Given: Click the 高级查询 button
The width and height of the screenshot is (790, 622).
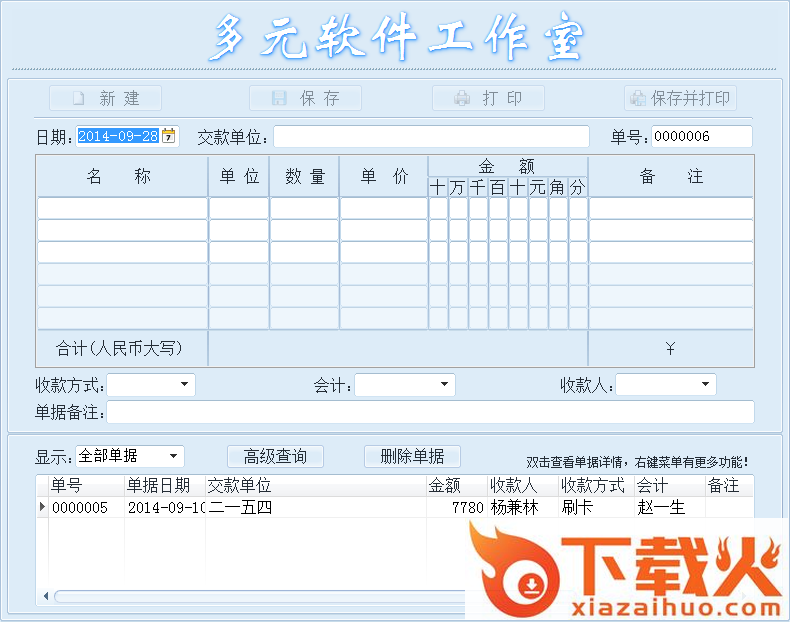Looking at the screenshot, I should tap(275, 456).
